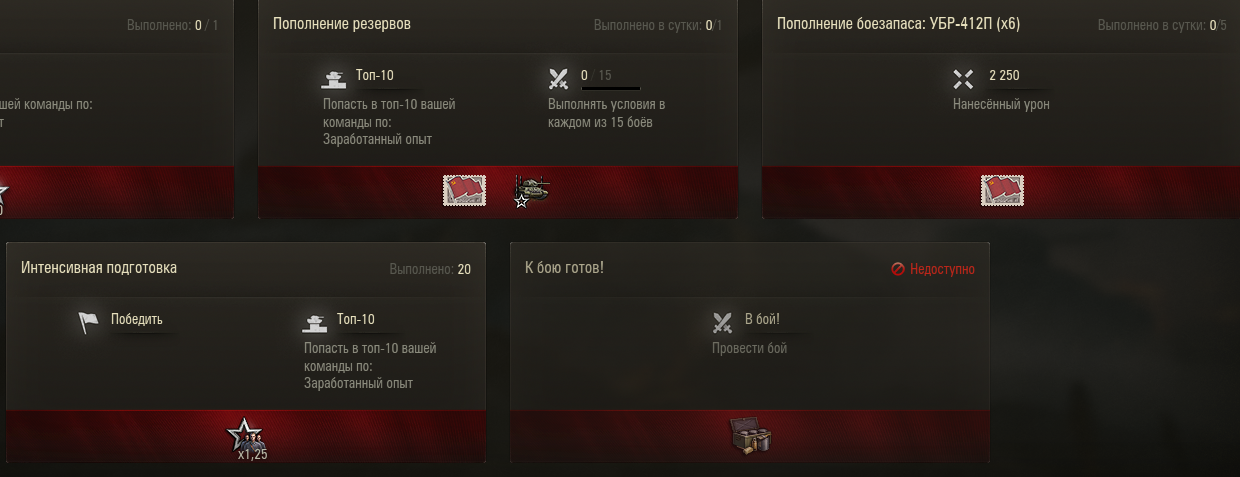The width and height of the screenshot is (1240, 477).
Task: Click Выполнено в сутки 0/1 counter
Action: [657, 25]
